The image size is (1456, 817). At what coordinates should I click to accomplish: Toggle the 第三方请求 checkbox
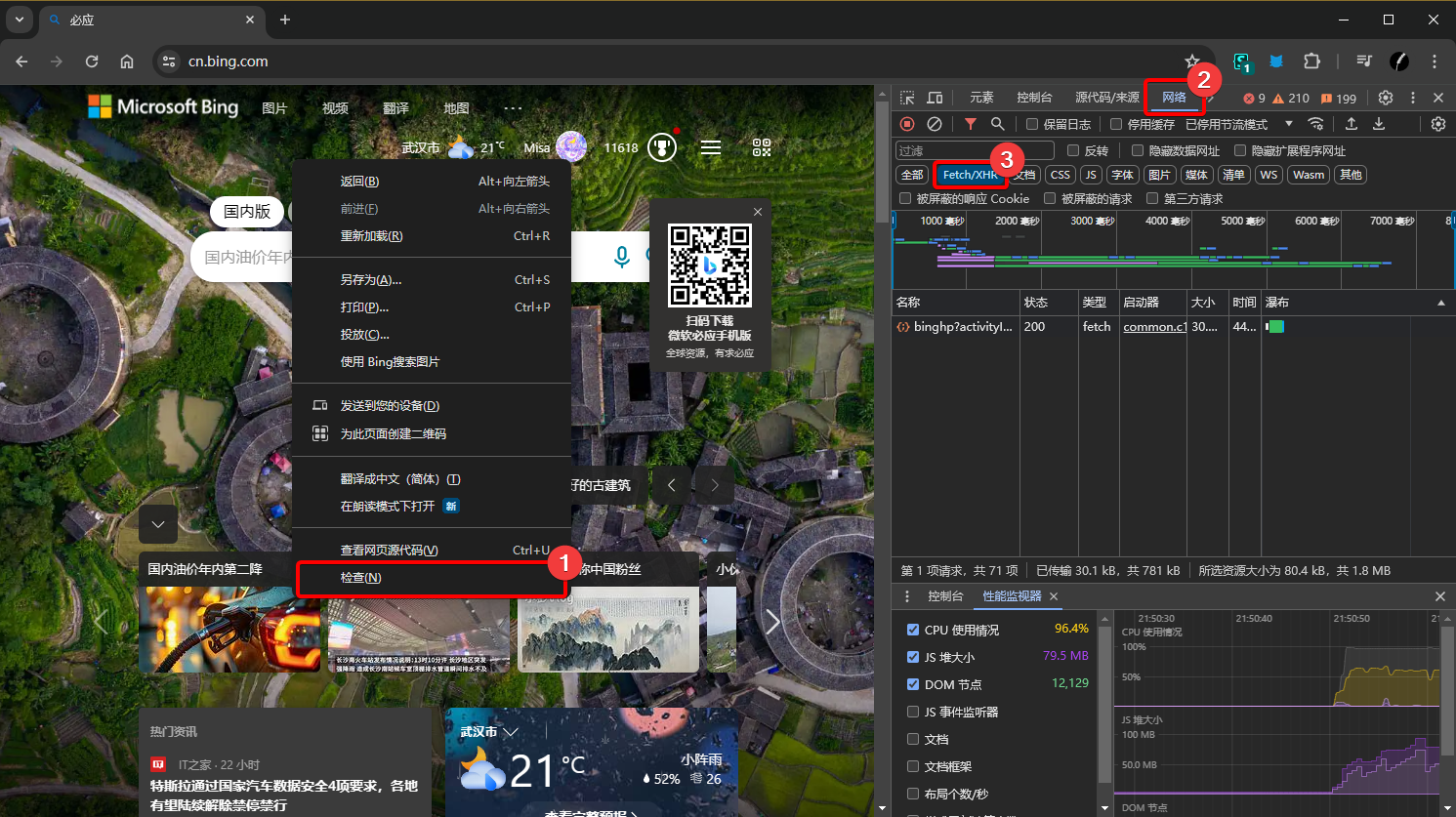1152,198
